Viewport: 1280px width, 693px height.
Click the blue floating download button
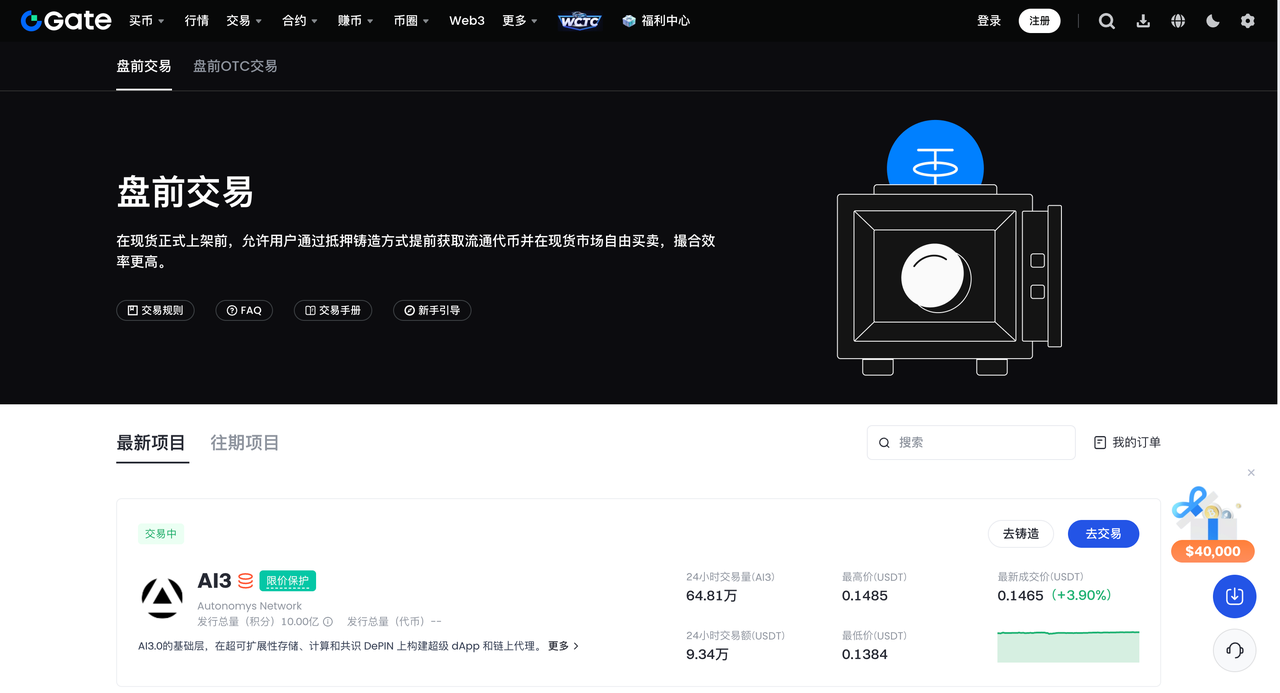(x=1234, y=596)
